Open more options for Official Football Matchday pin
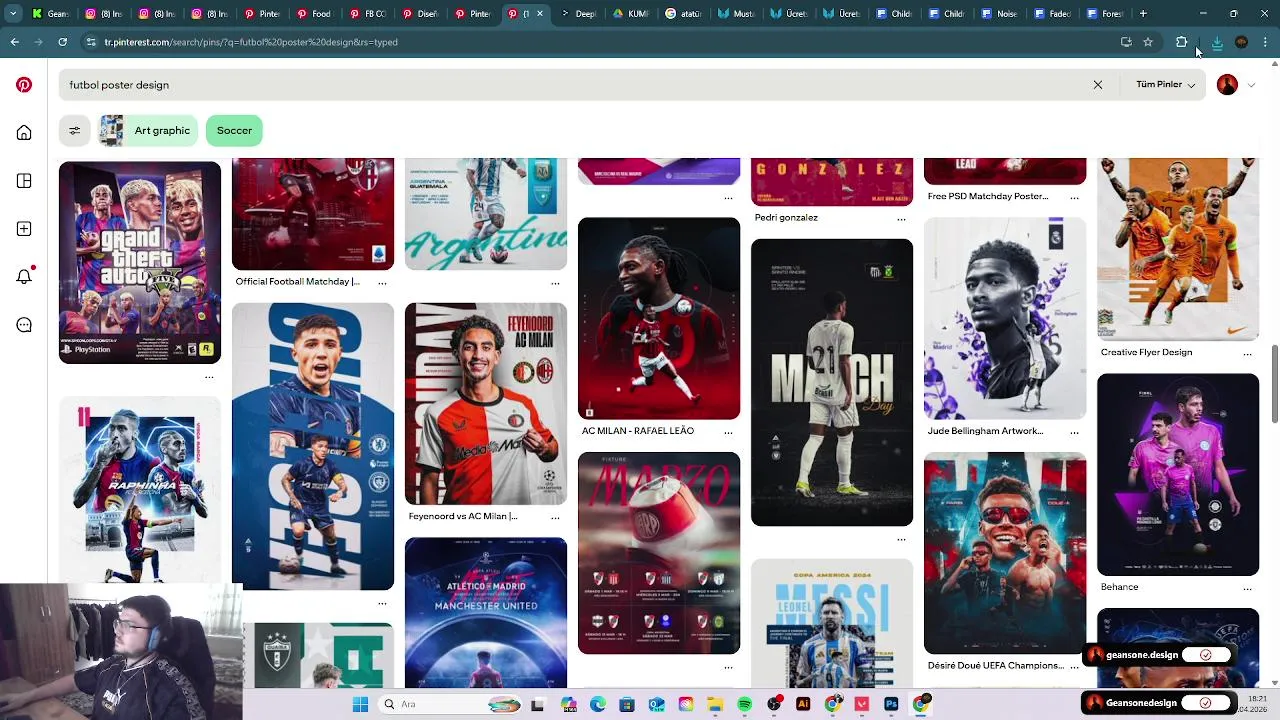This screenshot has width=1280, height=720. [382, 282]
